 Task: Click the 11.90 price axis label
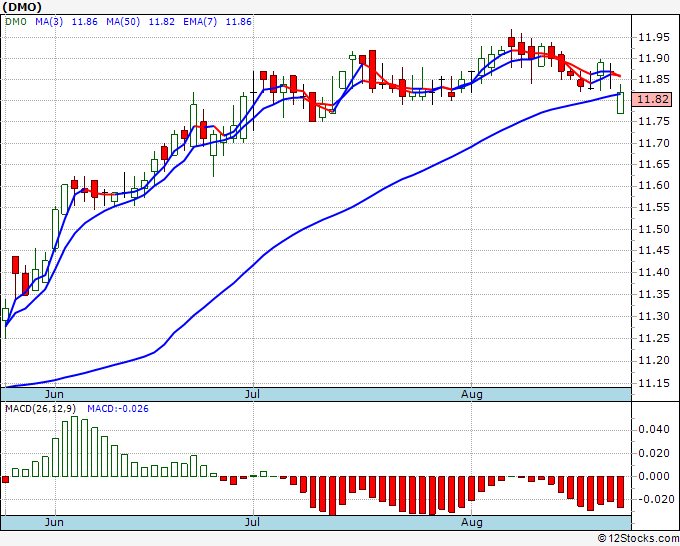(x=654, y=59)
